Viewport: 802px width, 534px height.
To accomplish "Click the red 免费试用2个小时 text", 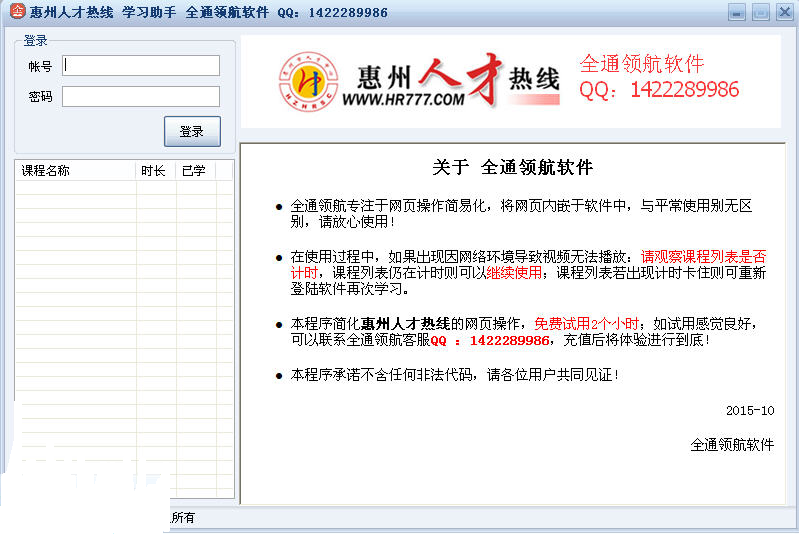I will click(586, 324).
